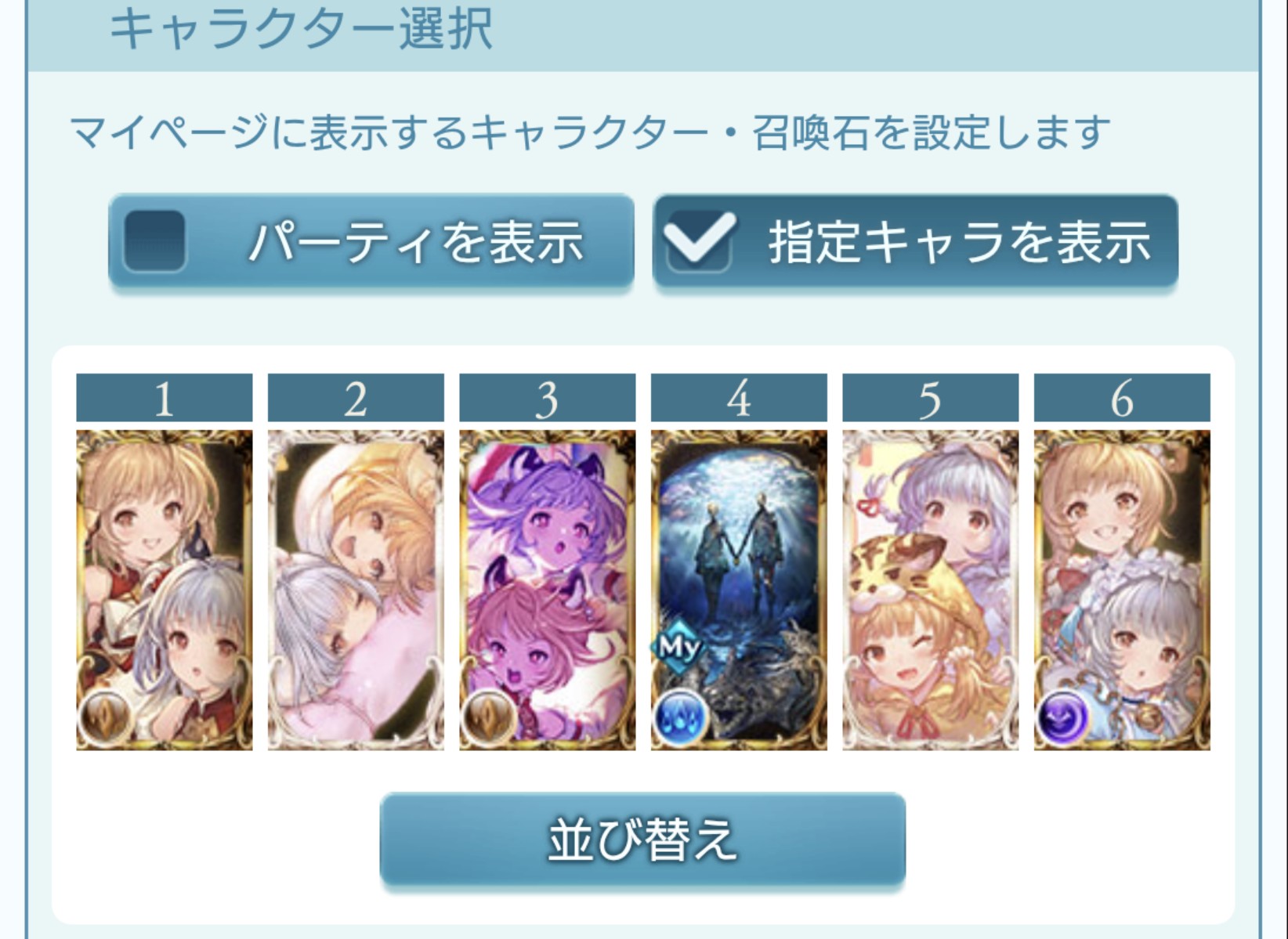This screenshot has height=939, width=1288.
Task: Select tiger hood character card in slot 5
Action: tap(931, 590)
